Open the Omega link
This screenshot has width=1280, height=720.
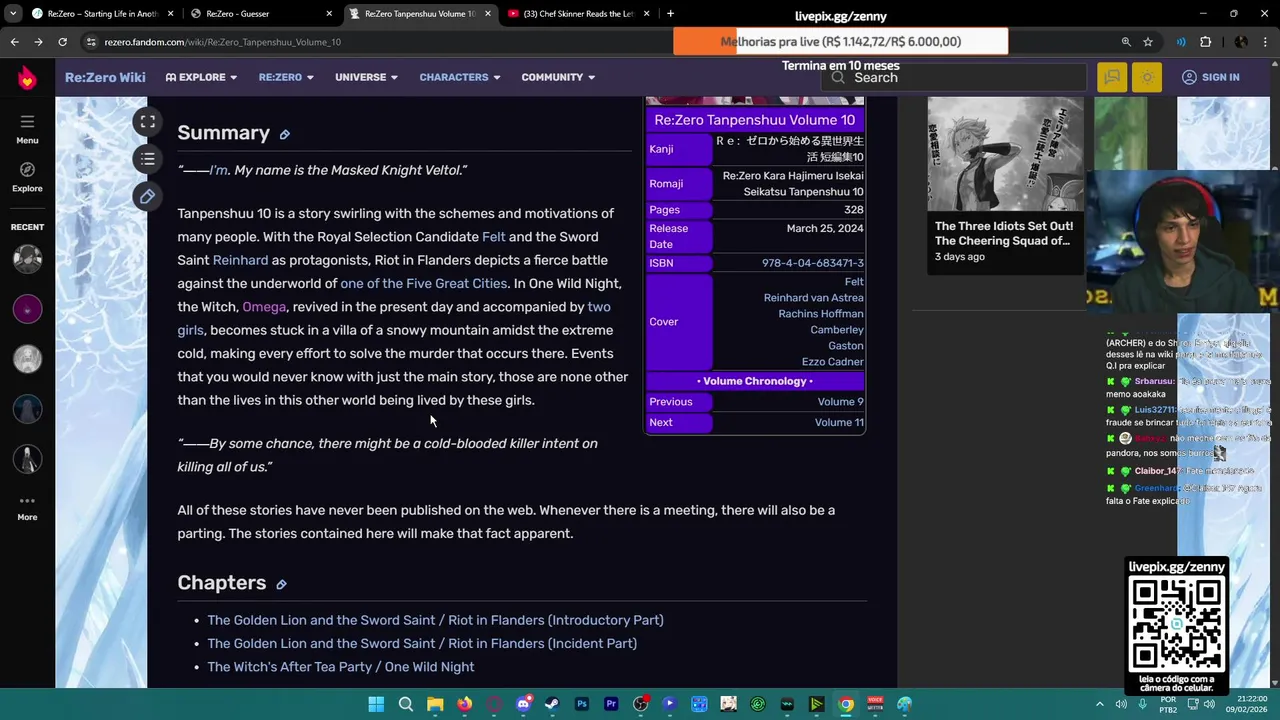click(264, 307)
